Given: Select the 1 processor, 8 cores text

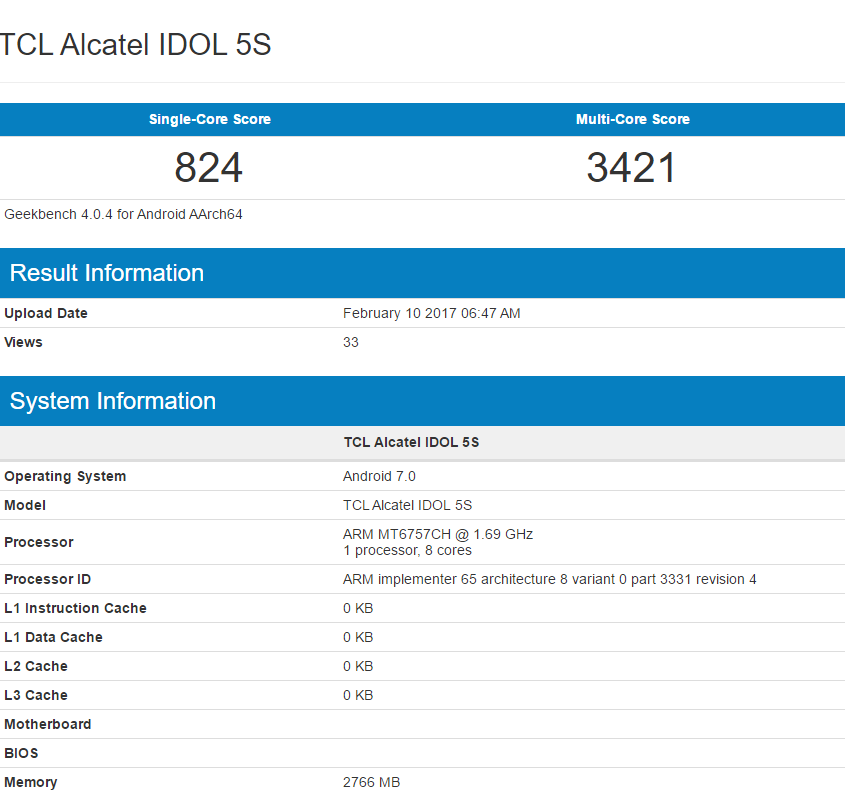Looking at the screenshot, I should (407, 550).
